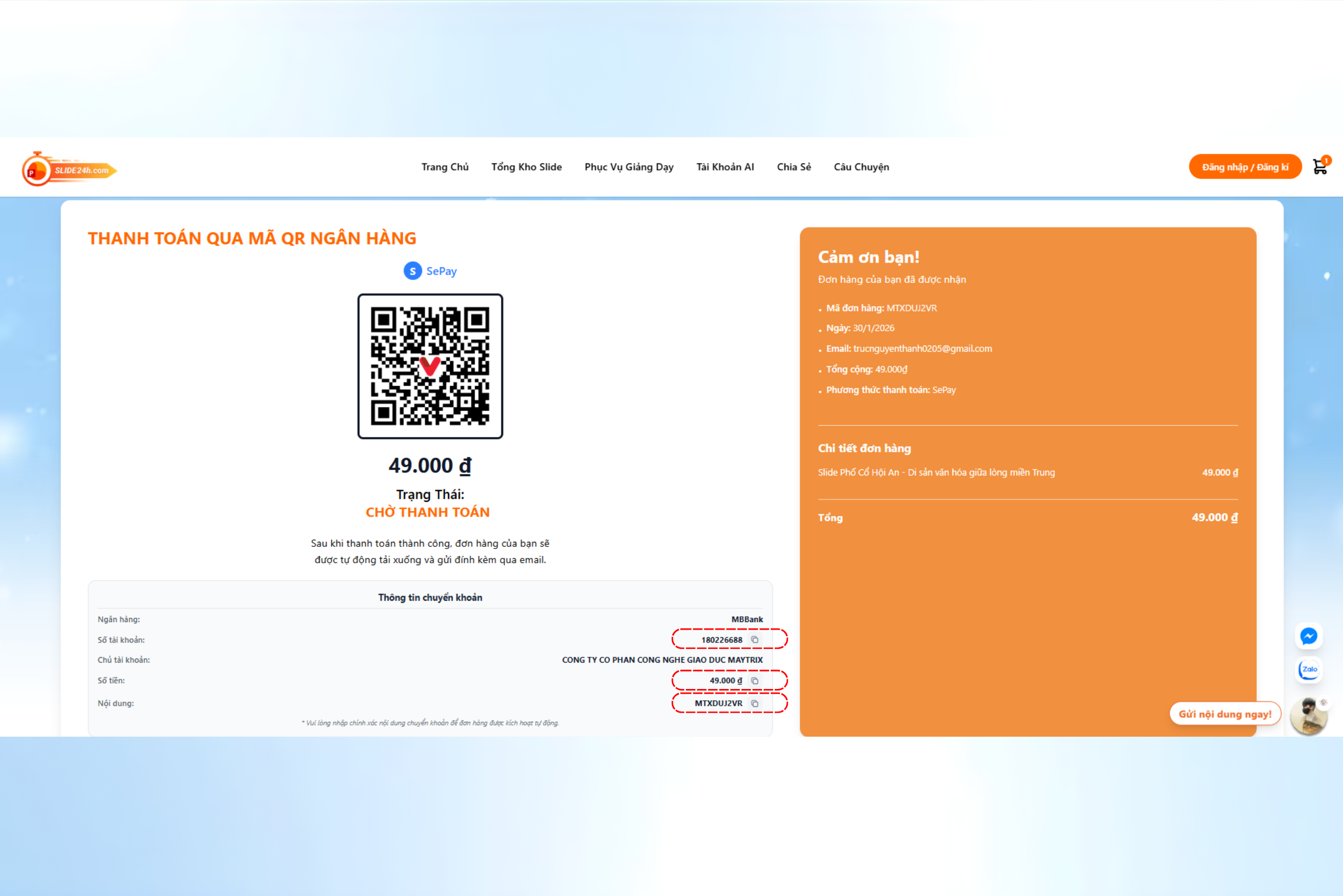Click the CHỜ THANH TOÁN status
Image resolution: width=1343 pixels, height=896 pixels.
click(x=428, y=512)
